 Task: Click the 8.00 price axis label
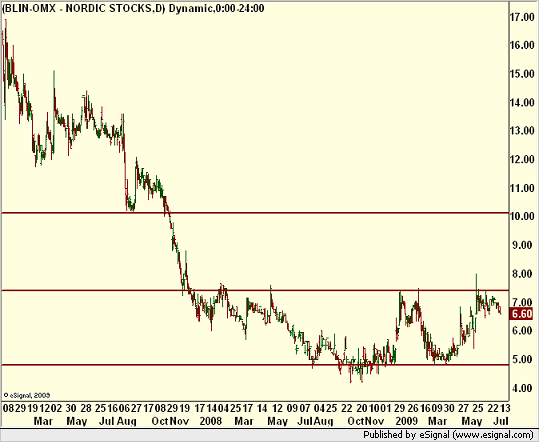point(522,274)
